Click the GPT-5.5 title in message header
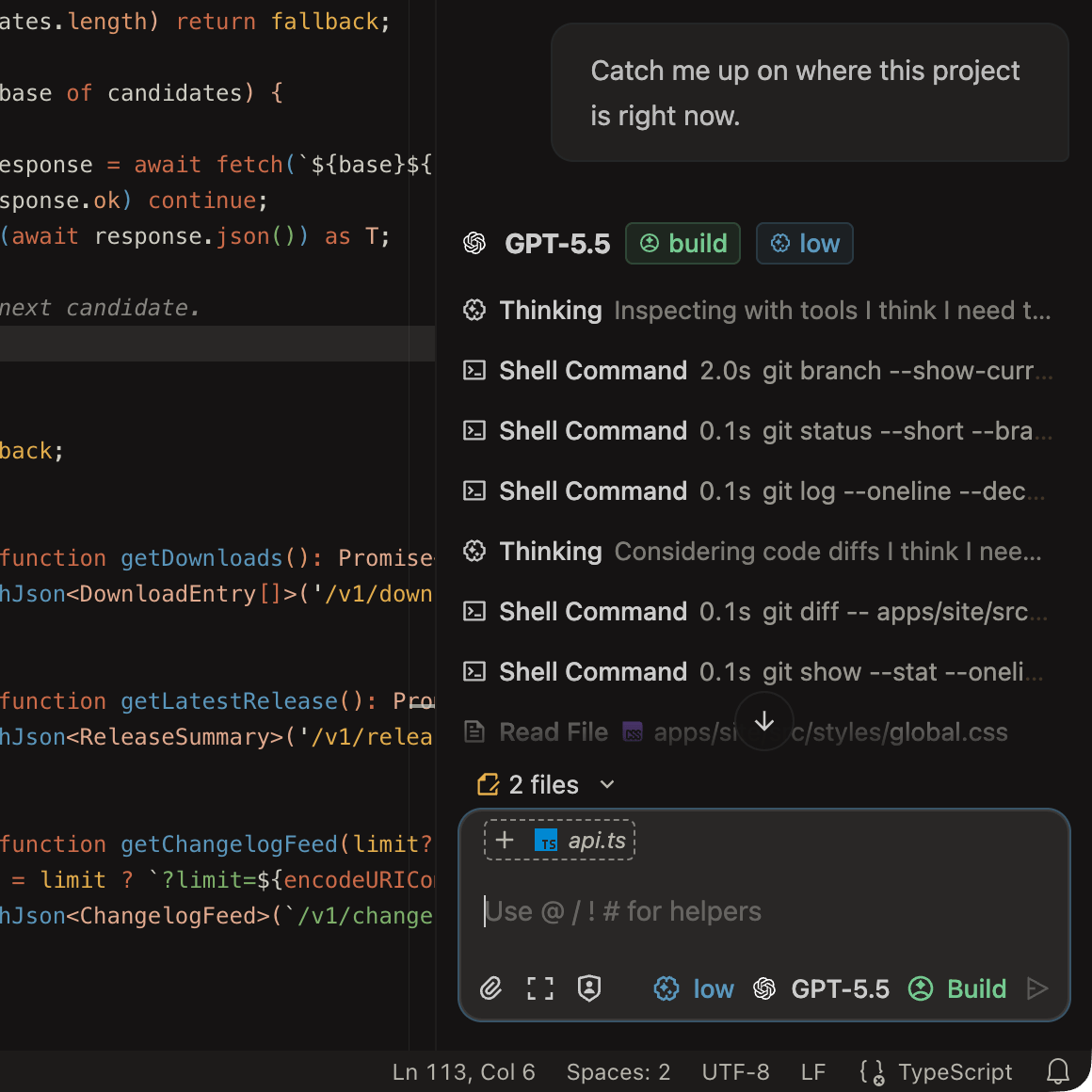This screenshot has height=1092, width=1092. pyautogui.click(x=557, y=244)
